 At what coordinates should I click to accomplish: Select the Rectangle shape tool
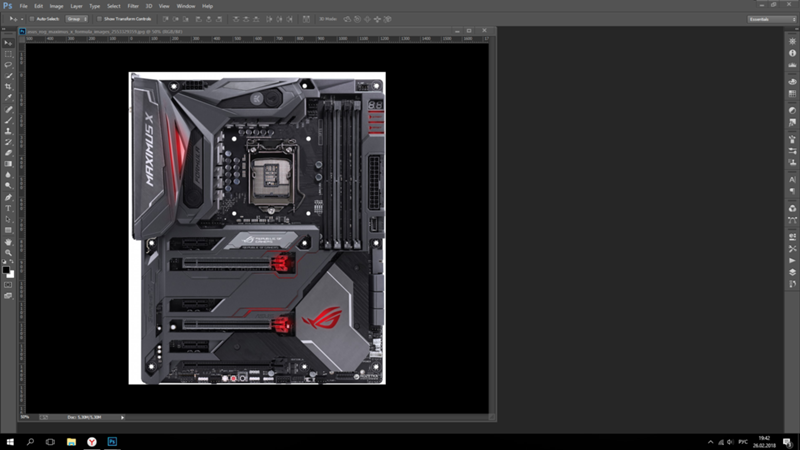point(8,230)
